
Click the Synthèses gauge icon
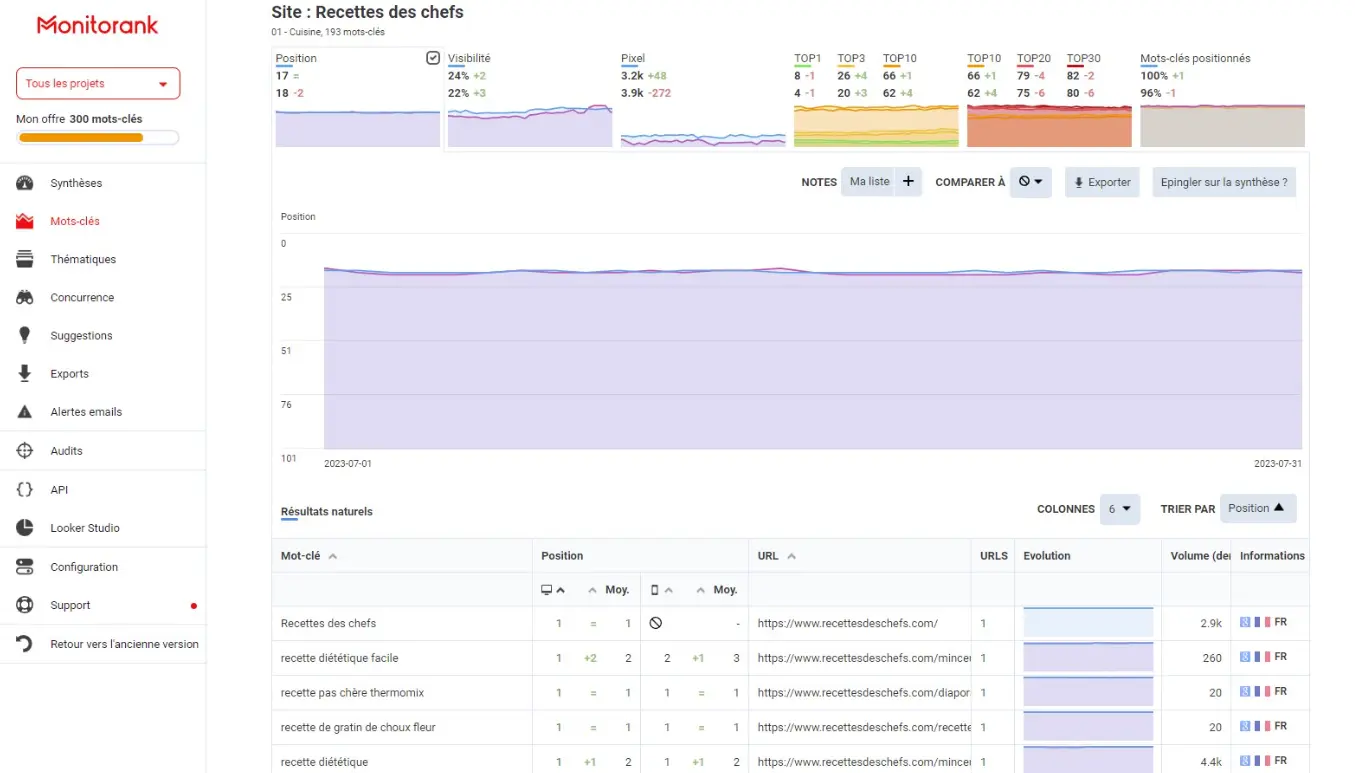pos(25,183)
